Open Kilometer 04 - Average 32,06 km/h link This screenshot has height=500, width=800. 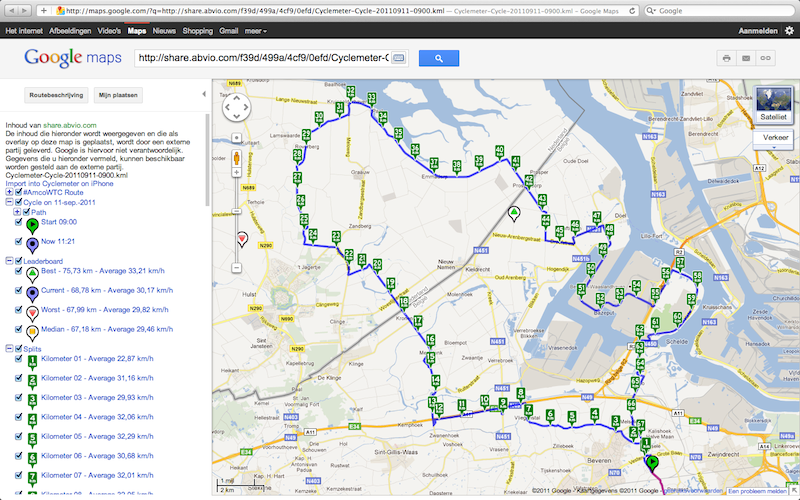tap(97, 417)
